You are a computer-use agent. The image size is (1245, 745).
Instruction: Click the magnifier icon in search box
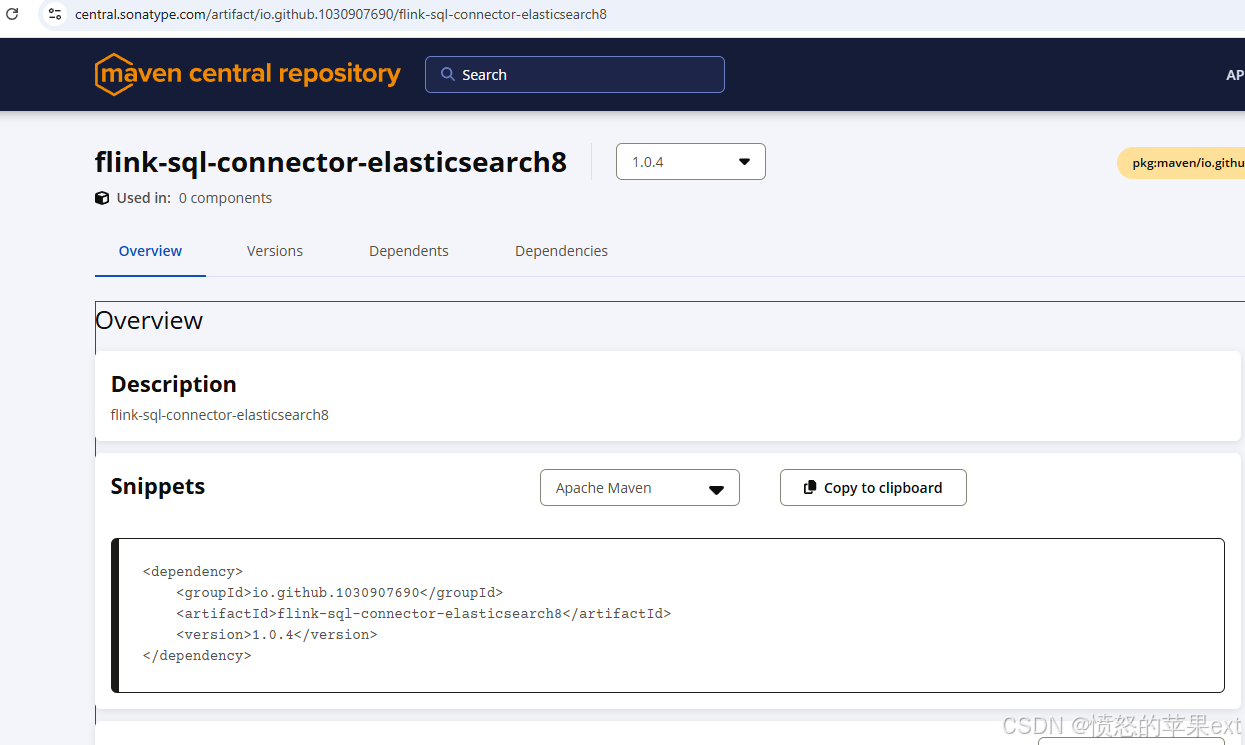[448, 75]
